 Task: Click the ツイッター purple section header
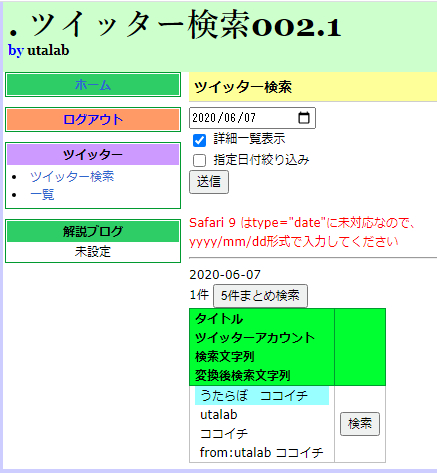click(93, 154)
